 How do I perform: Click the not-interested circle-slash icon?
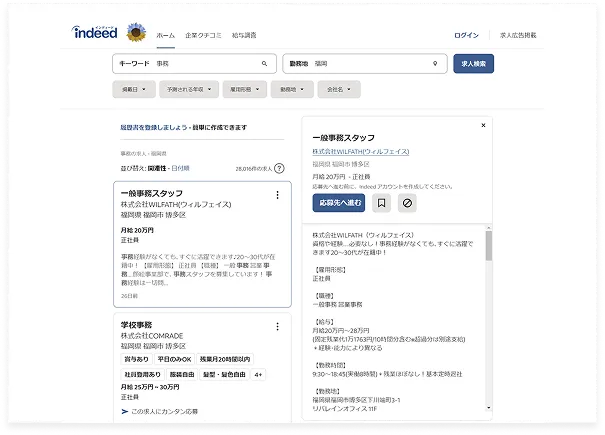point(407,203)
